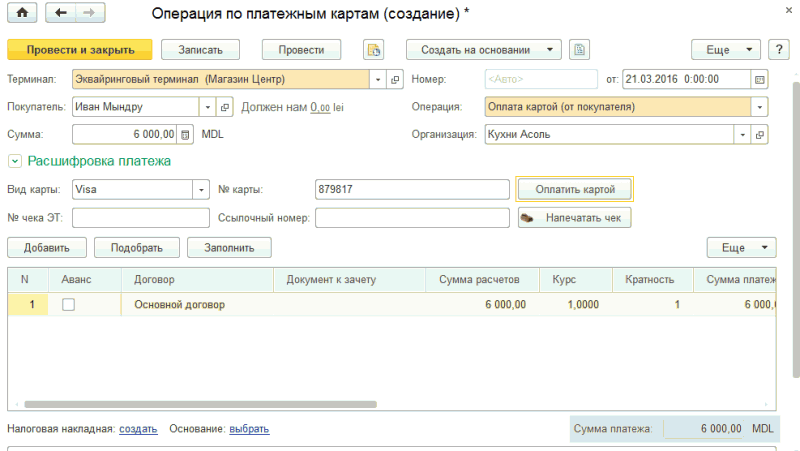This screenshot has height=451, width=800.
Task: Collapse the Расшифровка платежа section
Action: point(15,160)
